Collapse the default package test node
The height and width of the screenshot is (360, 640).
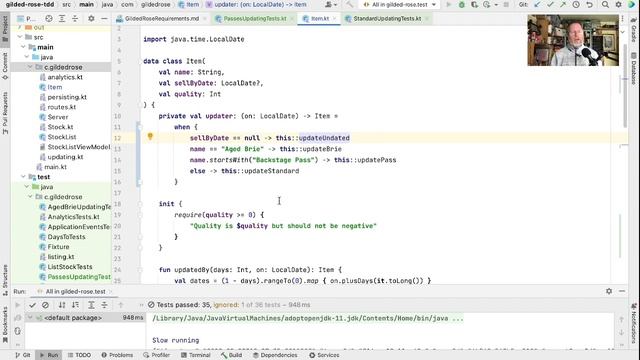[30, 318]
